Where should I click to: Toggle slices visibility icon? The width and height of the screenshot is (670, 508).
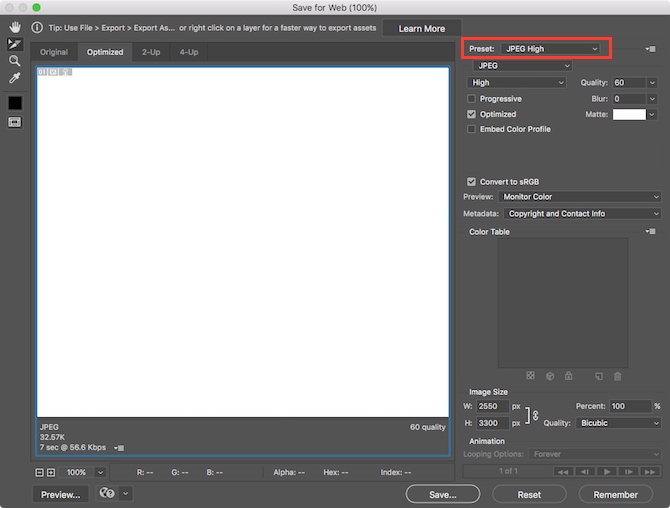(x=15, y=122)
